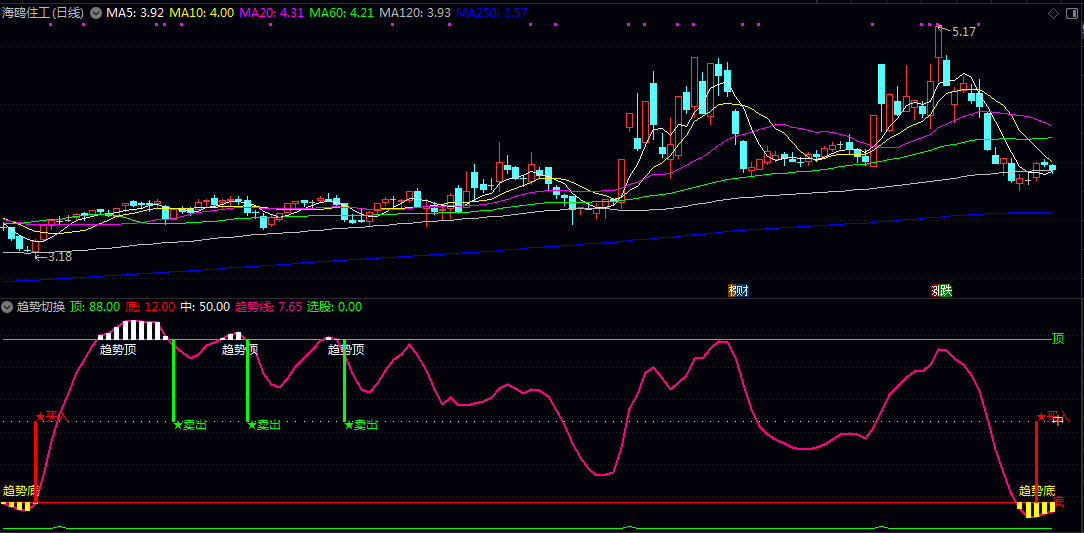This screenshot has height=533, width=1084.
Task: Select the MA5 moving average label
Action: tap(135, 13)
